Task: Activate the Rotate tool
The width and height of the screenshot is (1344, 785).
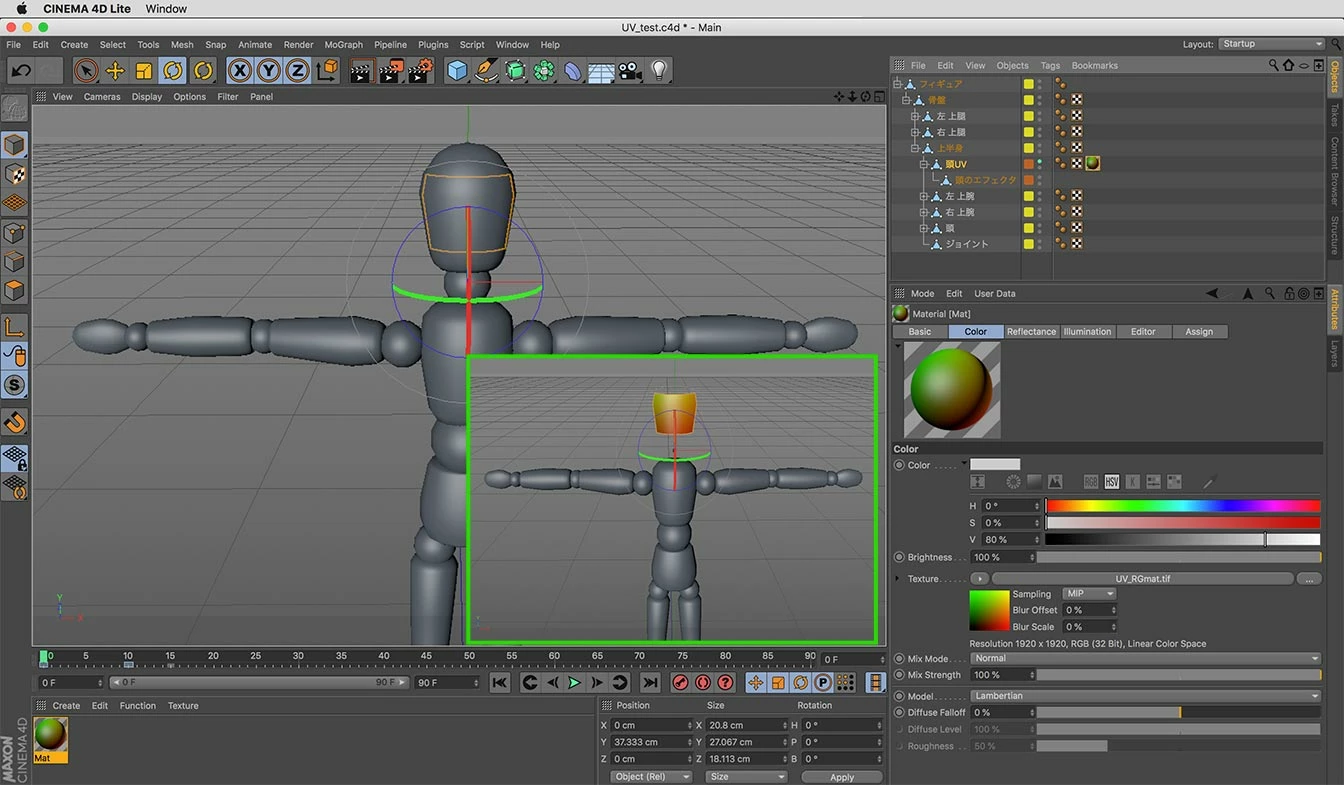Action: click(x=173, y=70)
